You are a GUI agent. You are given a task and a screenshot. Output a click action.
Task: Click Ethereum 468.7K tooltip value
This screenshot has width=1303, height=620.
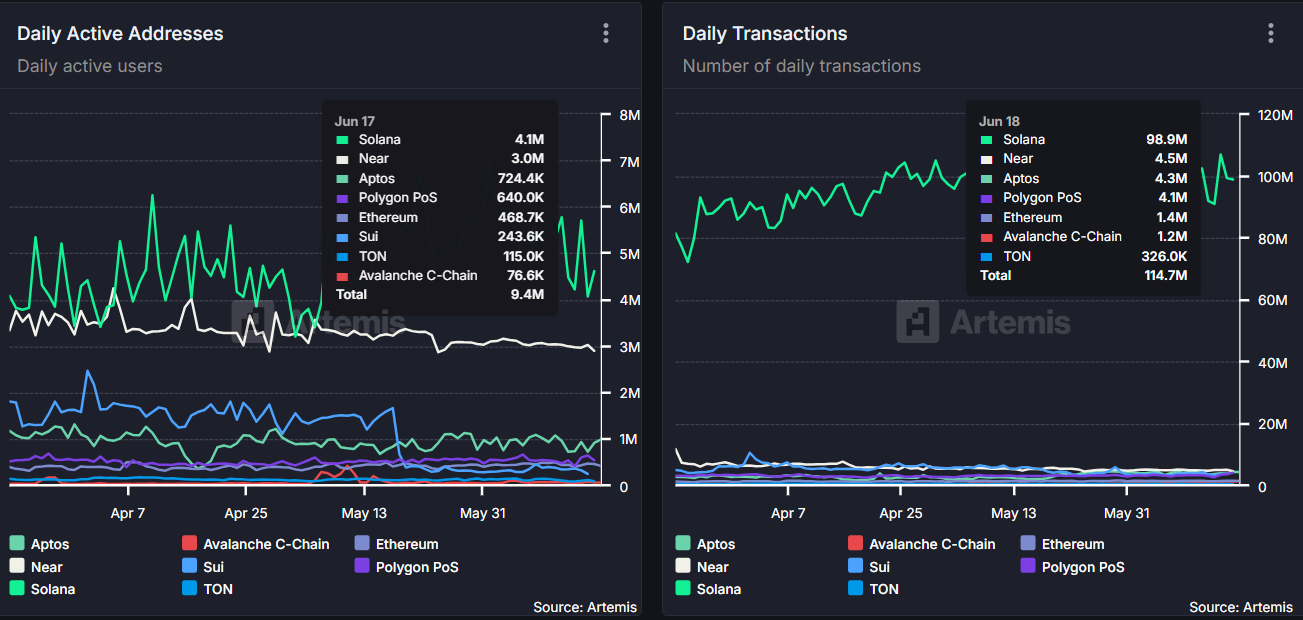[x=521, y=217]
